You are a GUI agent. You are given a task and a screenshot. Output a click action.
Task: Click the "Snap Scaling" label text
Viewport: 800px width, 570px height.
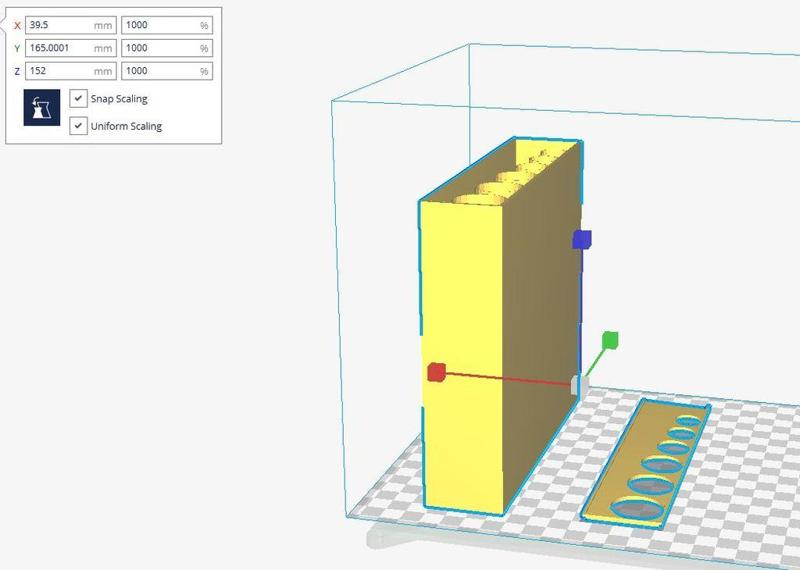tap(119, 99)
